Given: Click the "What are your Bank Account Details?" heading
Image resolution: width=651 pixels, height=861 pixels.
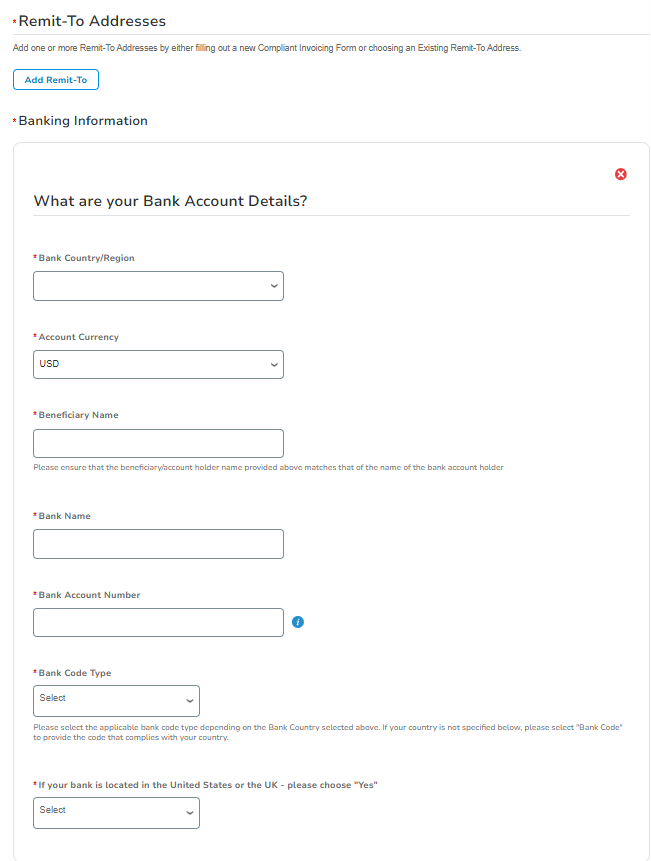Looking at the screenshot, I should 170,201.
